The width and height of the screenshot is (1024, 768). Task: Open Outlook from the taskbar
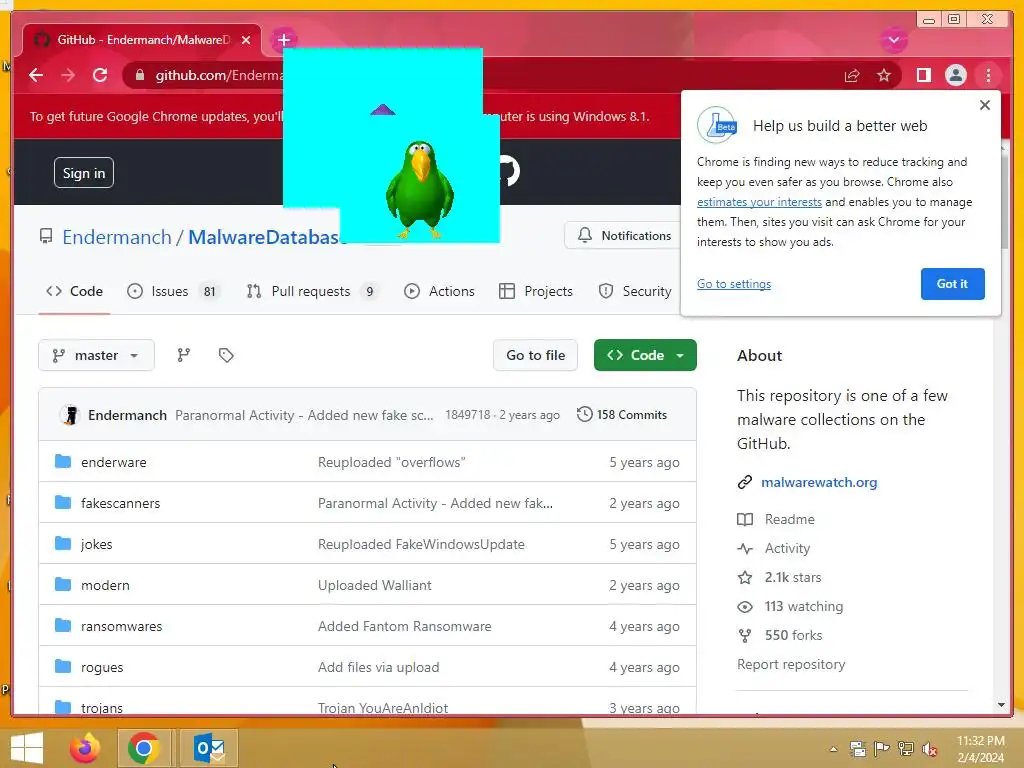click(209, 748)
